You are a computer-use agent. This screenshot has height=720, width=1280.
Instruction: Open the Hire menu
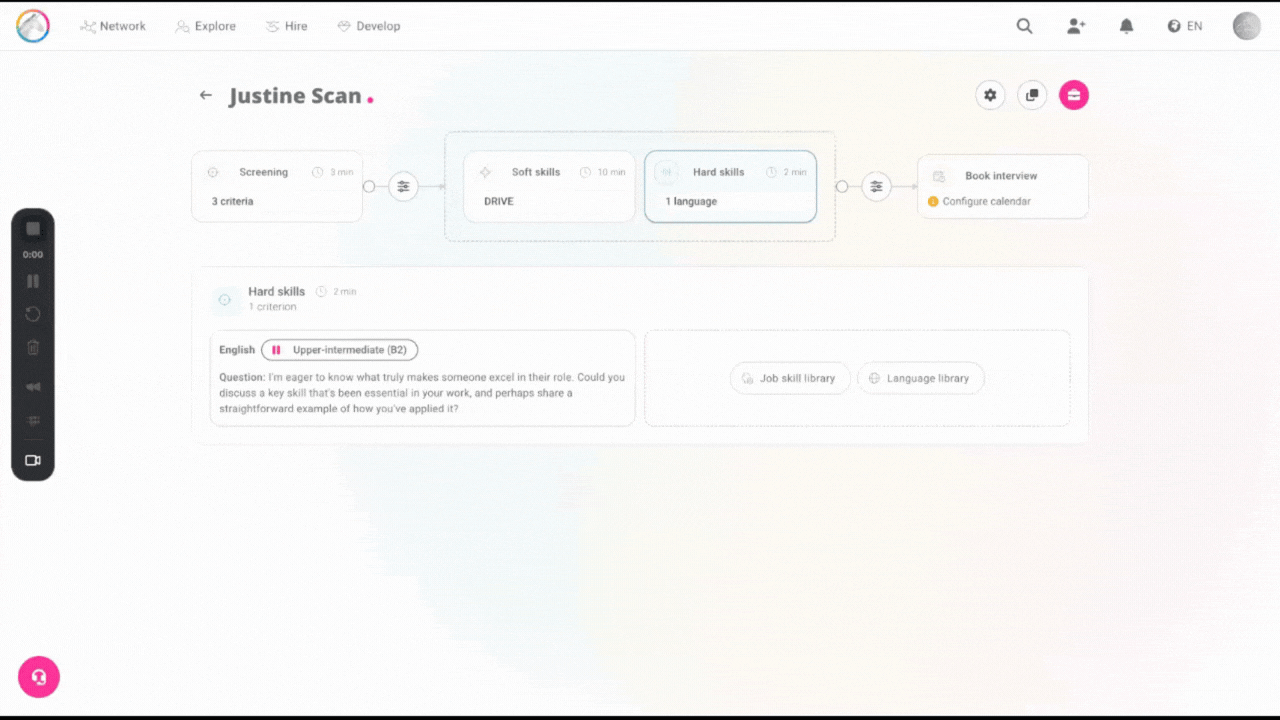(287, 26)
